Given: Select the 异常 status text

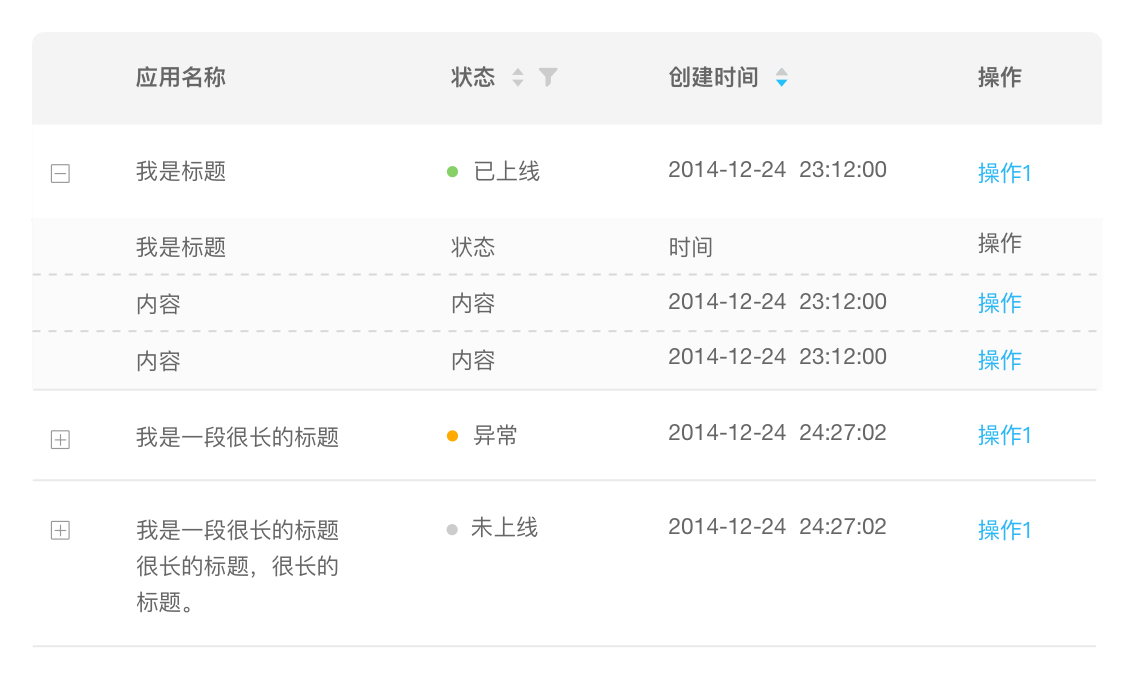Looking at the screenshot, I should [x=495, y=436].
